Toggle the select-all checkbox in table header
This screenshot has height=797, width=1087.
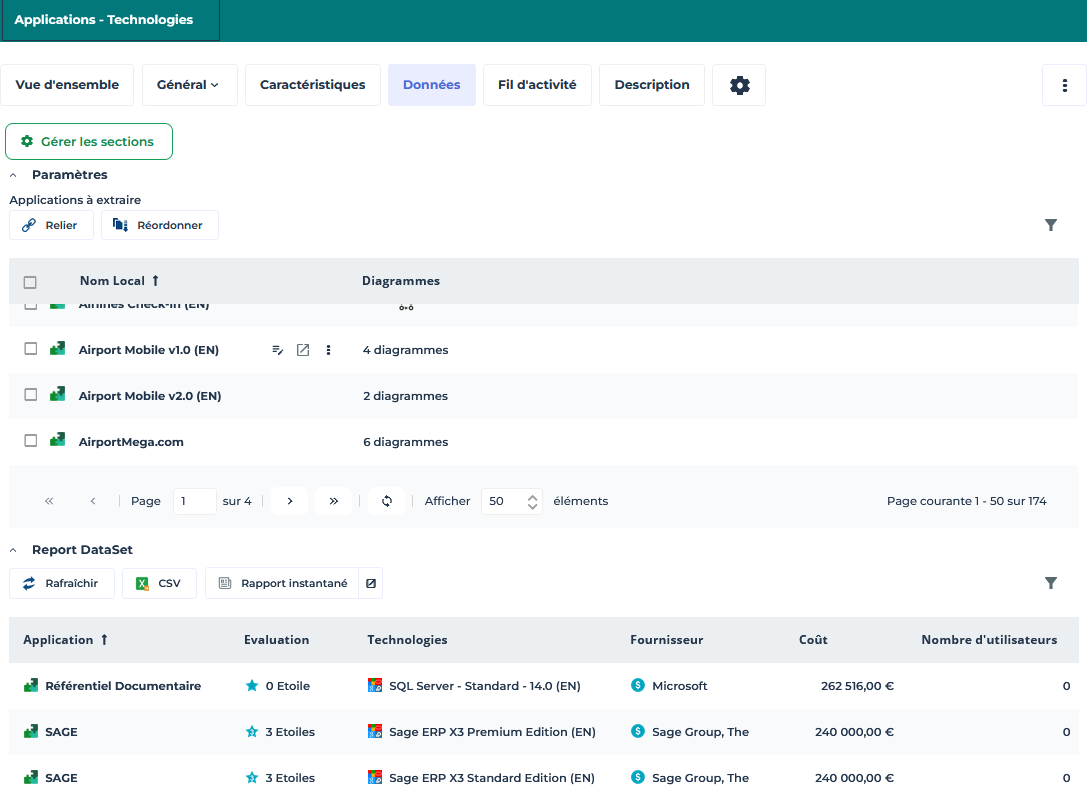click(30, 282)
